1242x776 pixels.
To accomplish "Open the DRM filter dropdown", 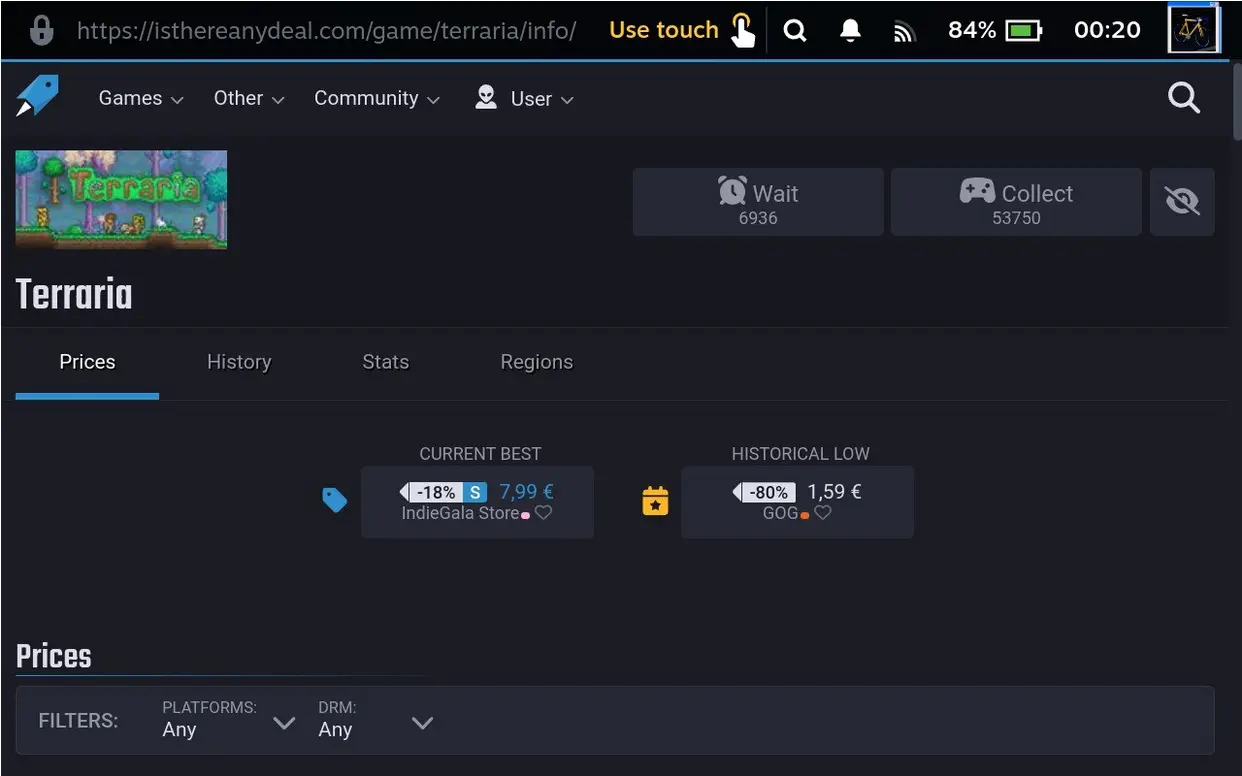I will [376, 719].
